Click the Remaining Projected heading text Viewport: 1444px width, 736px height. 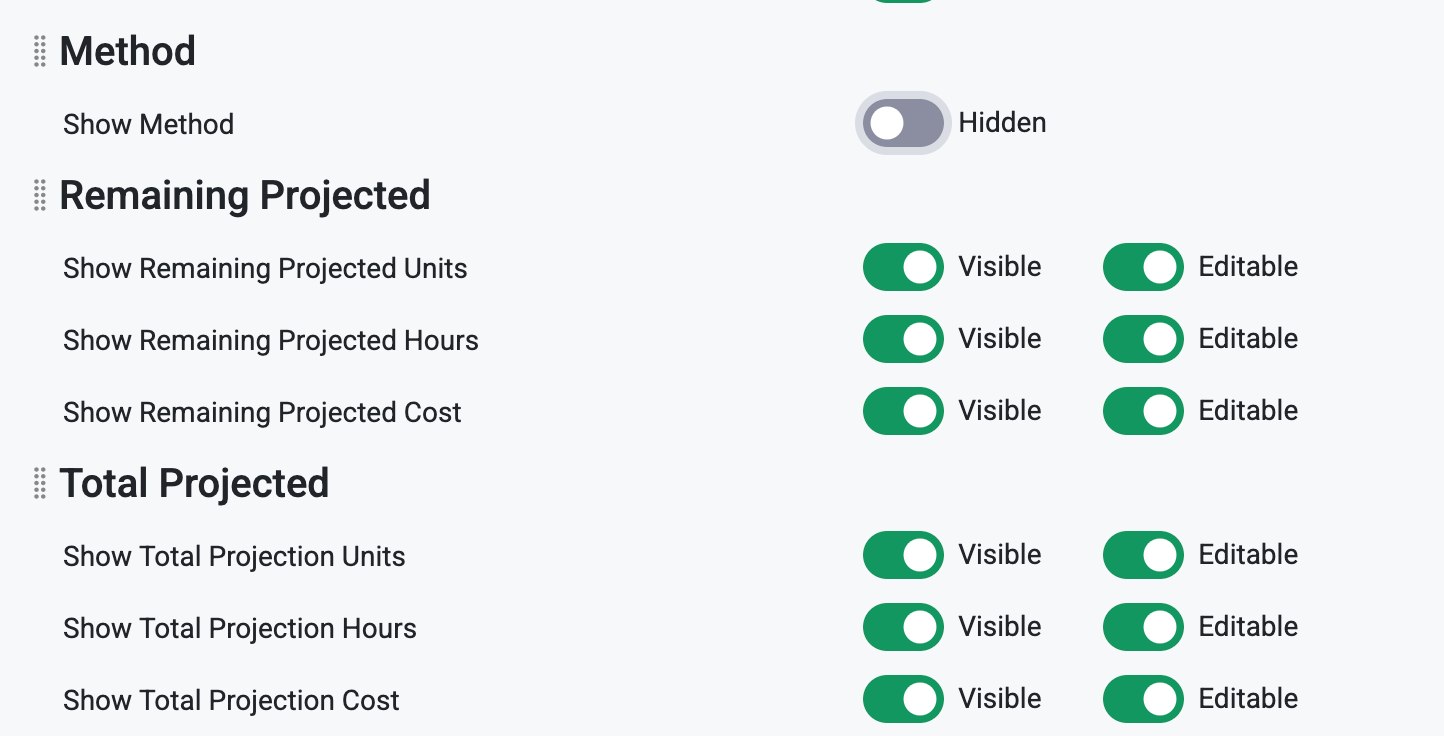[x=245, y=196]
